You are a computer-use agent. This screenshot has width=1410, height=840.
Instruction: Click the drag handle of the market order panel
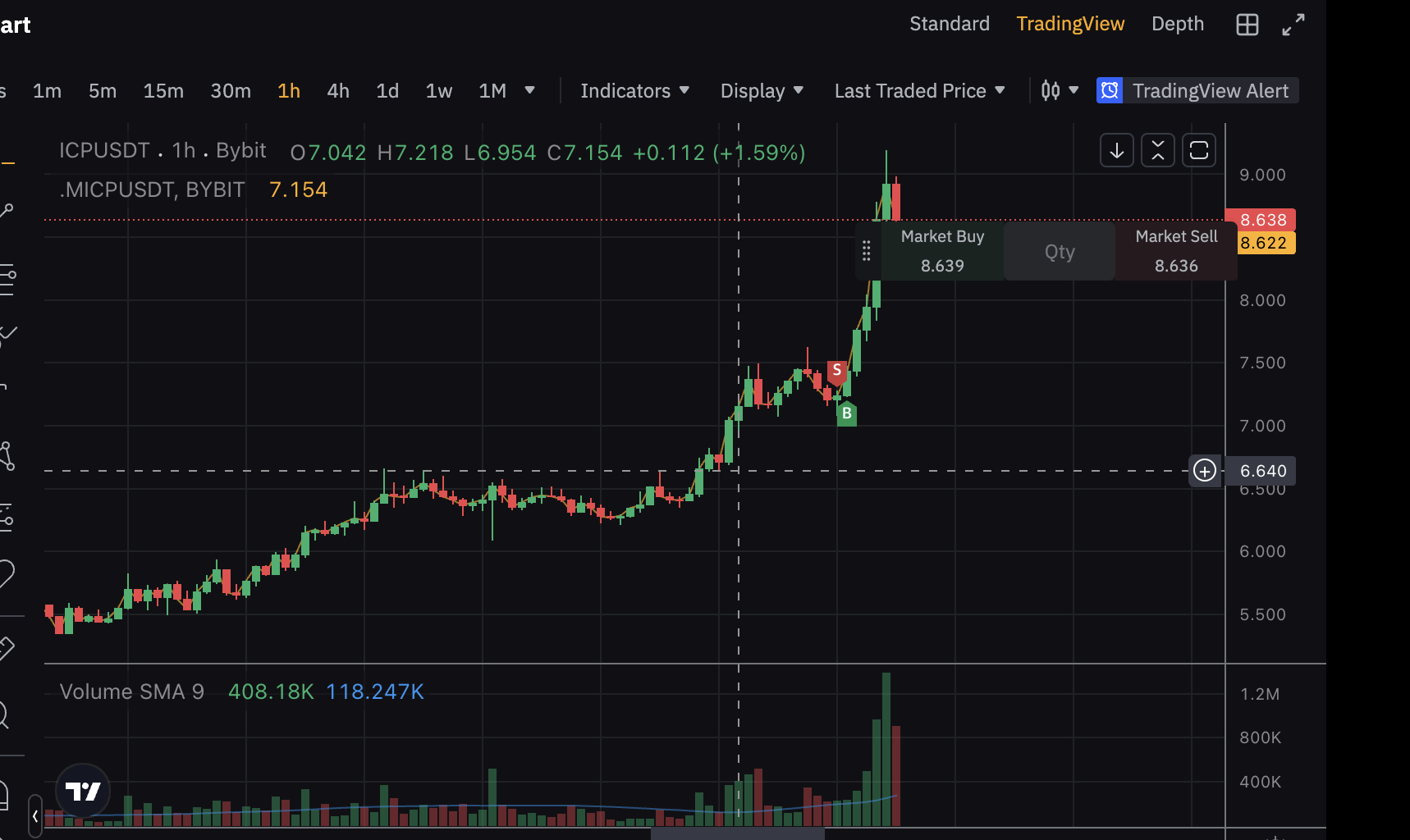coord(866,251)
